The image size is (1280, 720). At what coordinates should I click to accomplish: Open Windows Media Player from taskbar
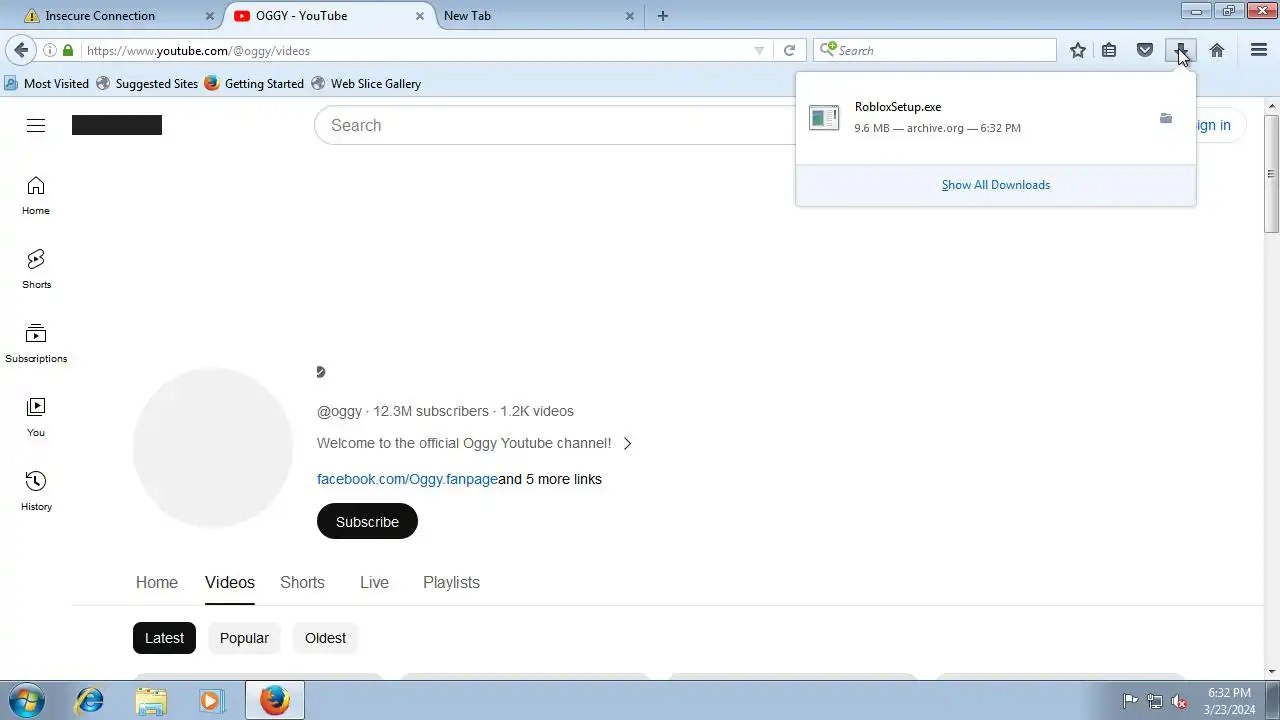(x=211, y=700)
